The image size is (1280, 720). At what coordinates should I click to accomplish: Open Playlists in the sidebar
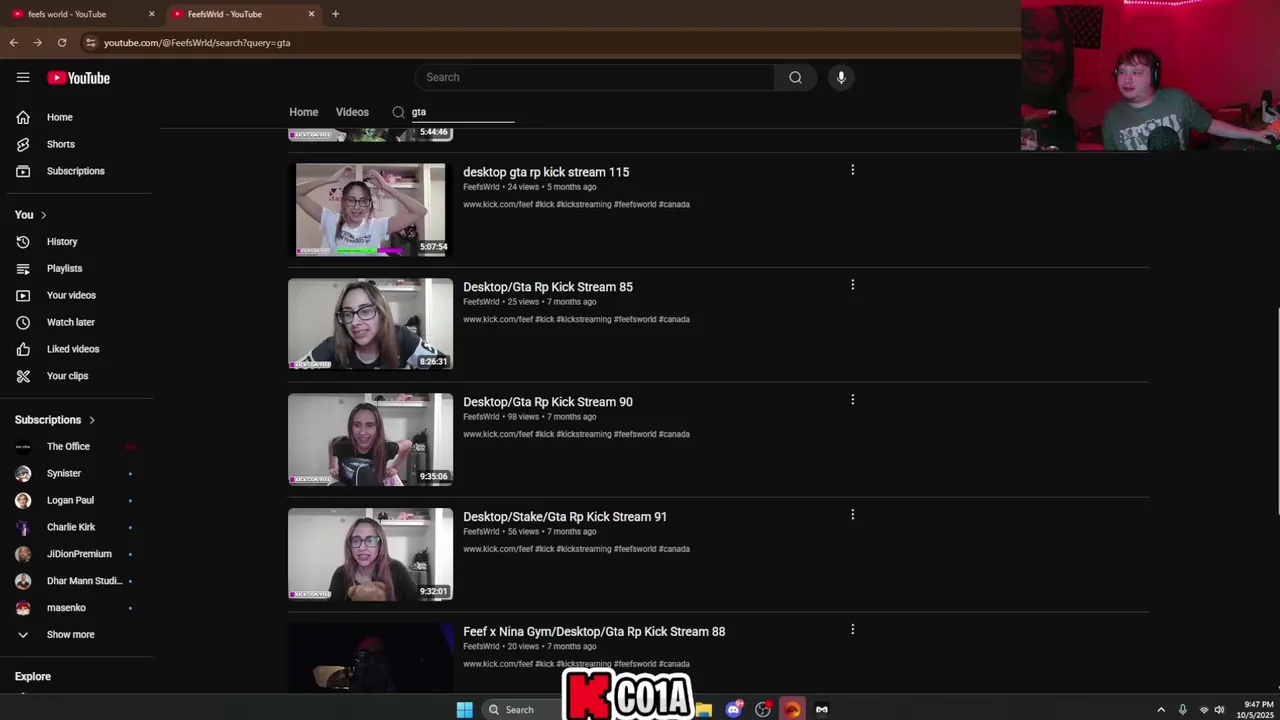[x=77, y=268]
